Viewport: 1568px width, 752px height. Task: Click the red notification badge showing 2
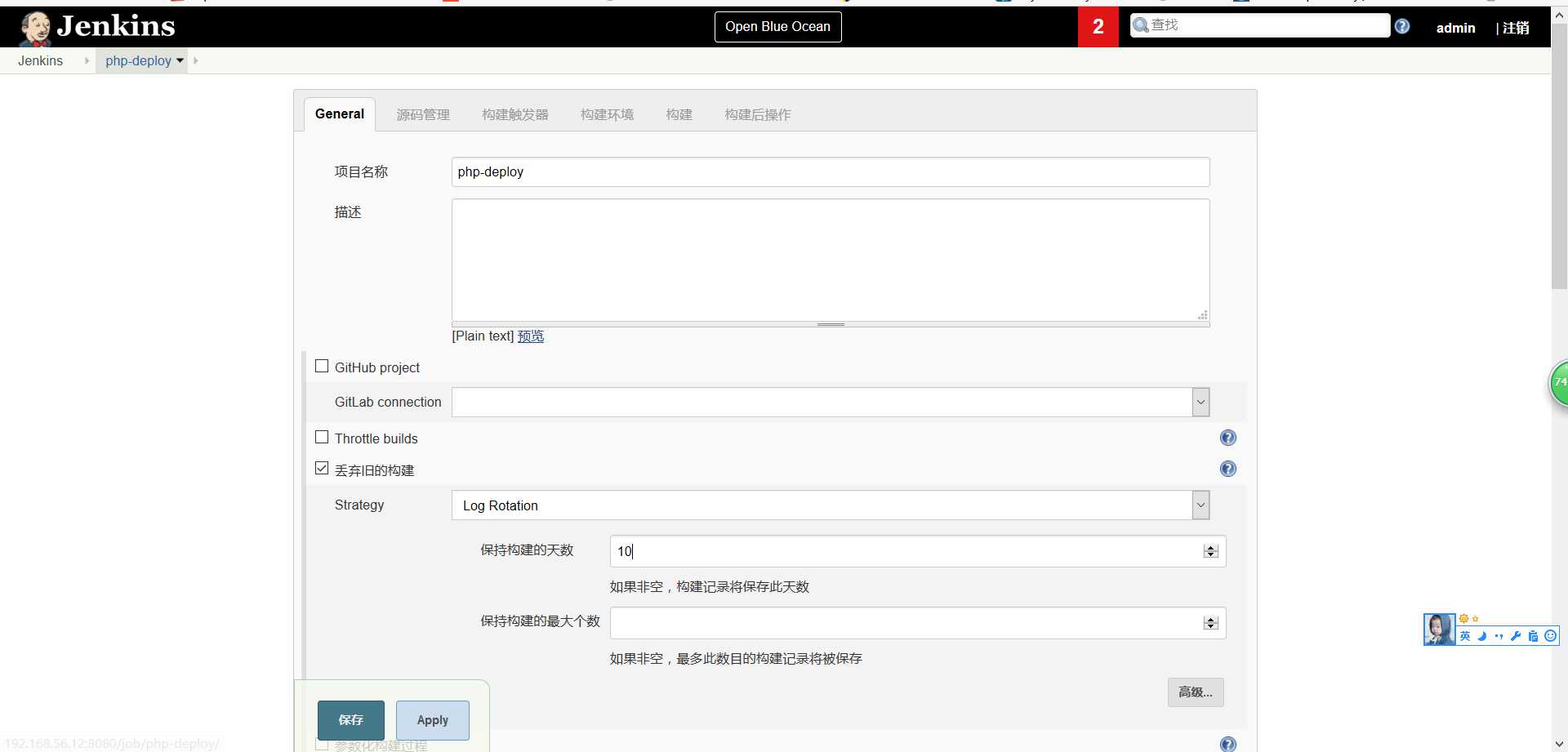[1098, 27]
